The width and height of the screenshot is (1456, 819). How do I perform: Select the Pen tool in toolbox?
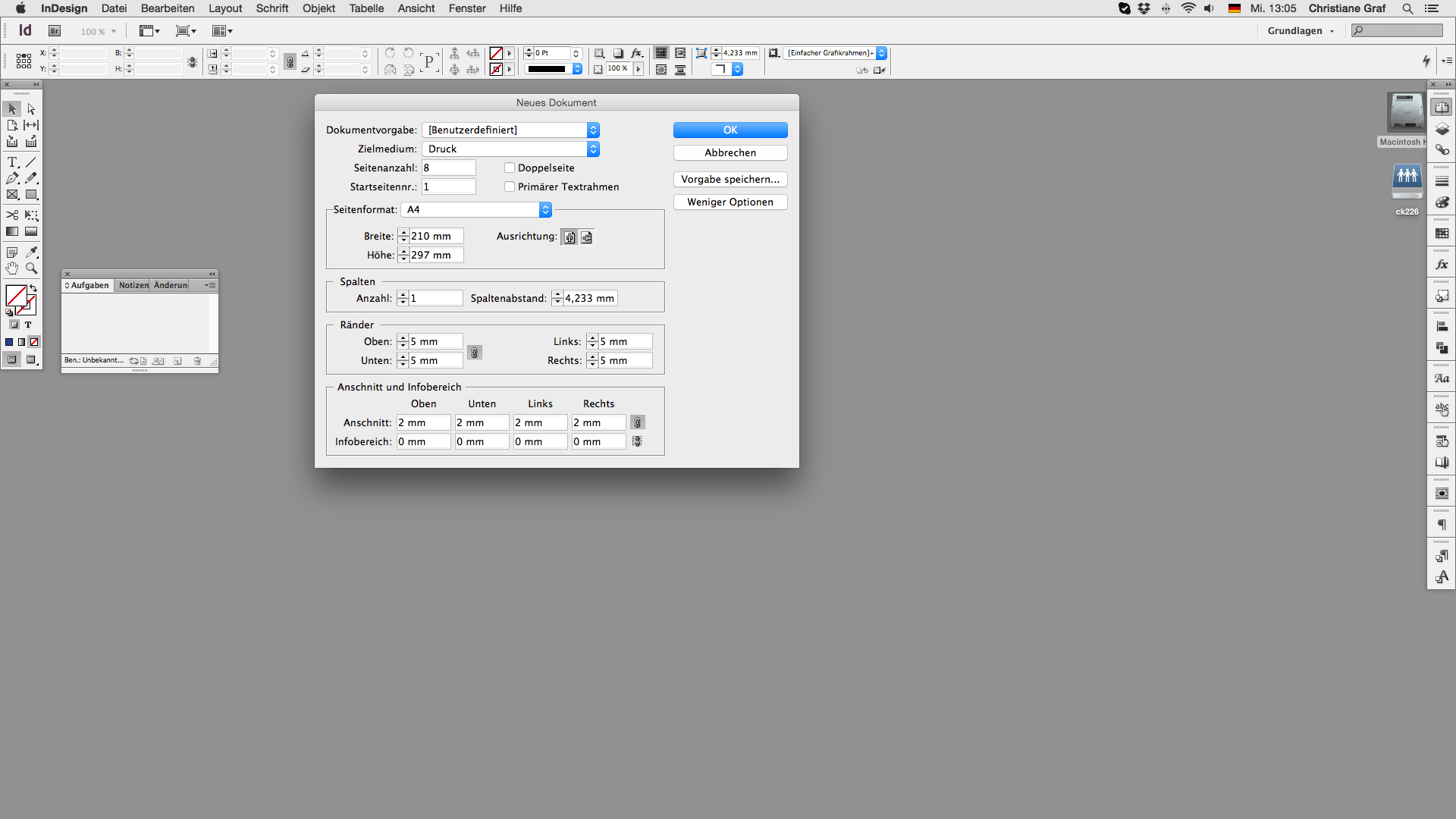tap(12, 178)
